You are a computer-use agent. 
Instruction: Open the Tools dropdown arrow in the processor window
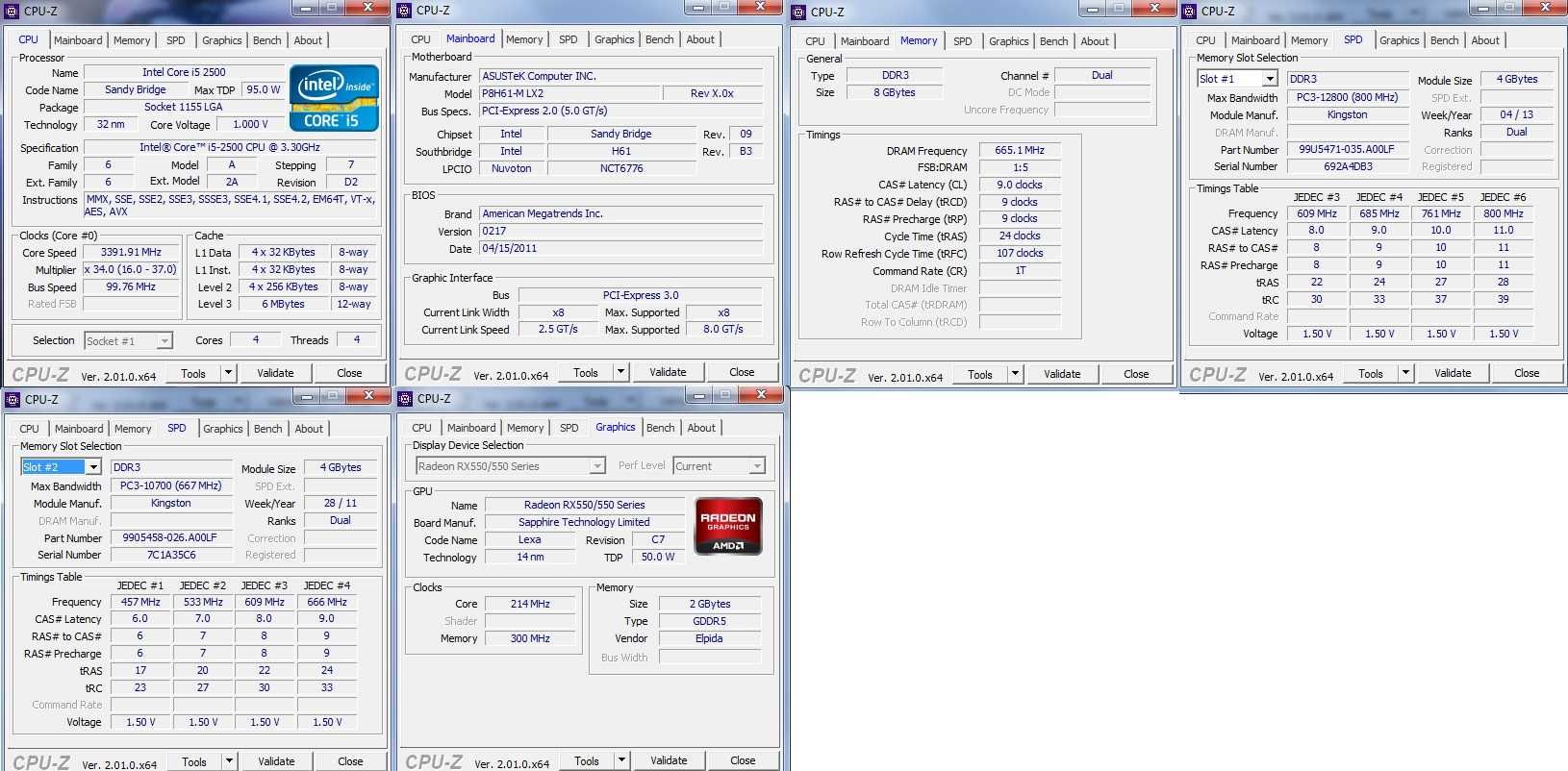[x=228, y=373]
